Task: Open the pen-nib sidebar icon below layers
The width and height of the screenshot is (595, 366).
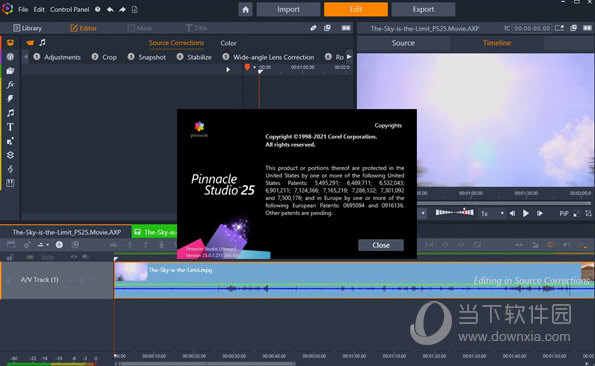Action: tap(10, 169)
